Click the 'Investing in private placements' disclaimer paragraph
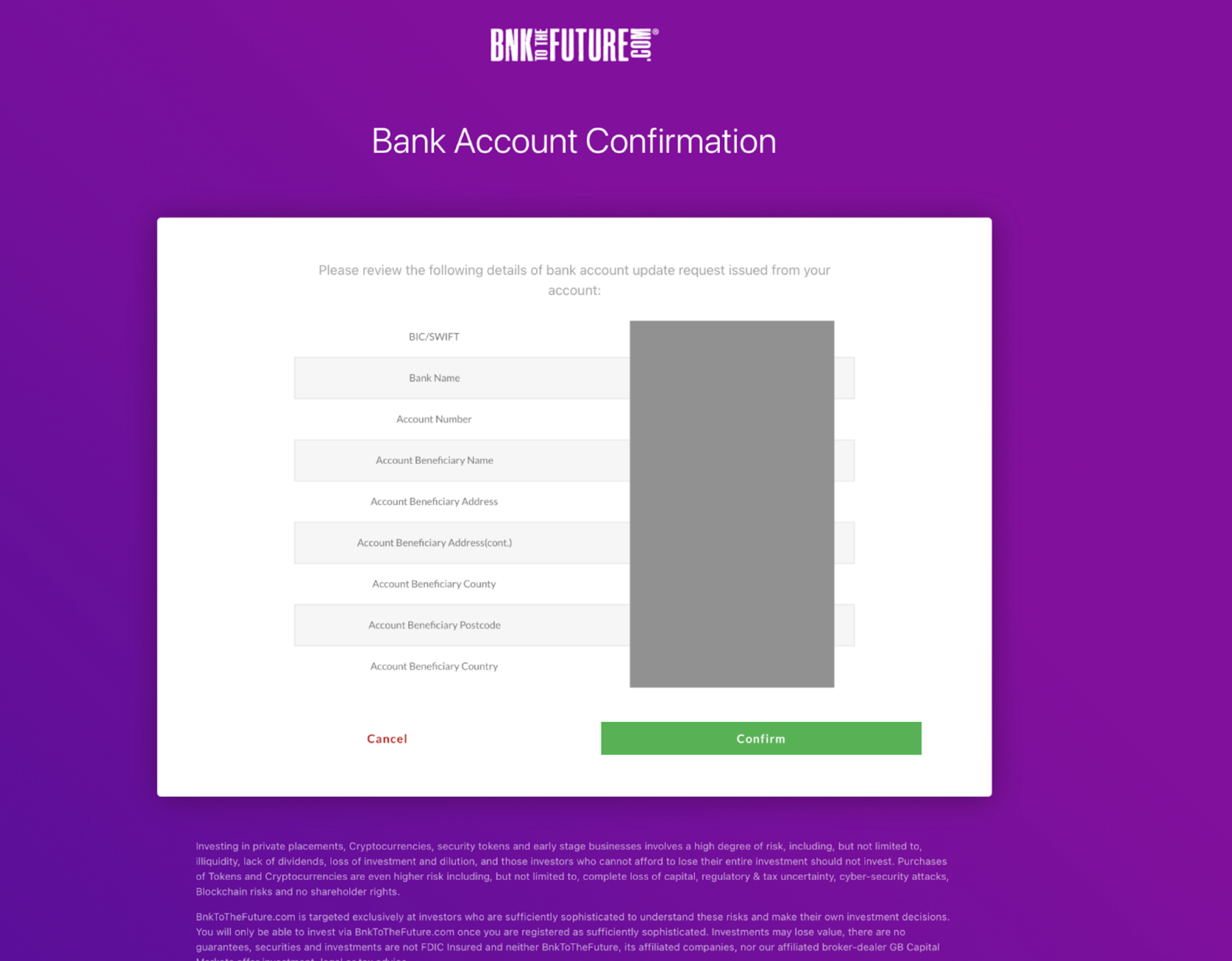 point(572,868)
